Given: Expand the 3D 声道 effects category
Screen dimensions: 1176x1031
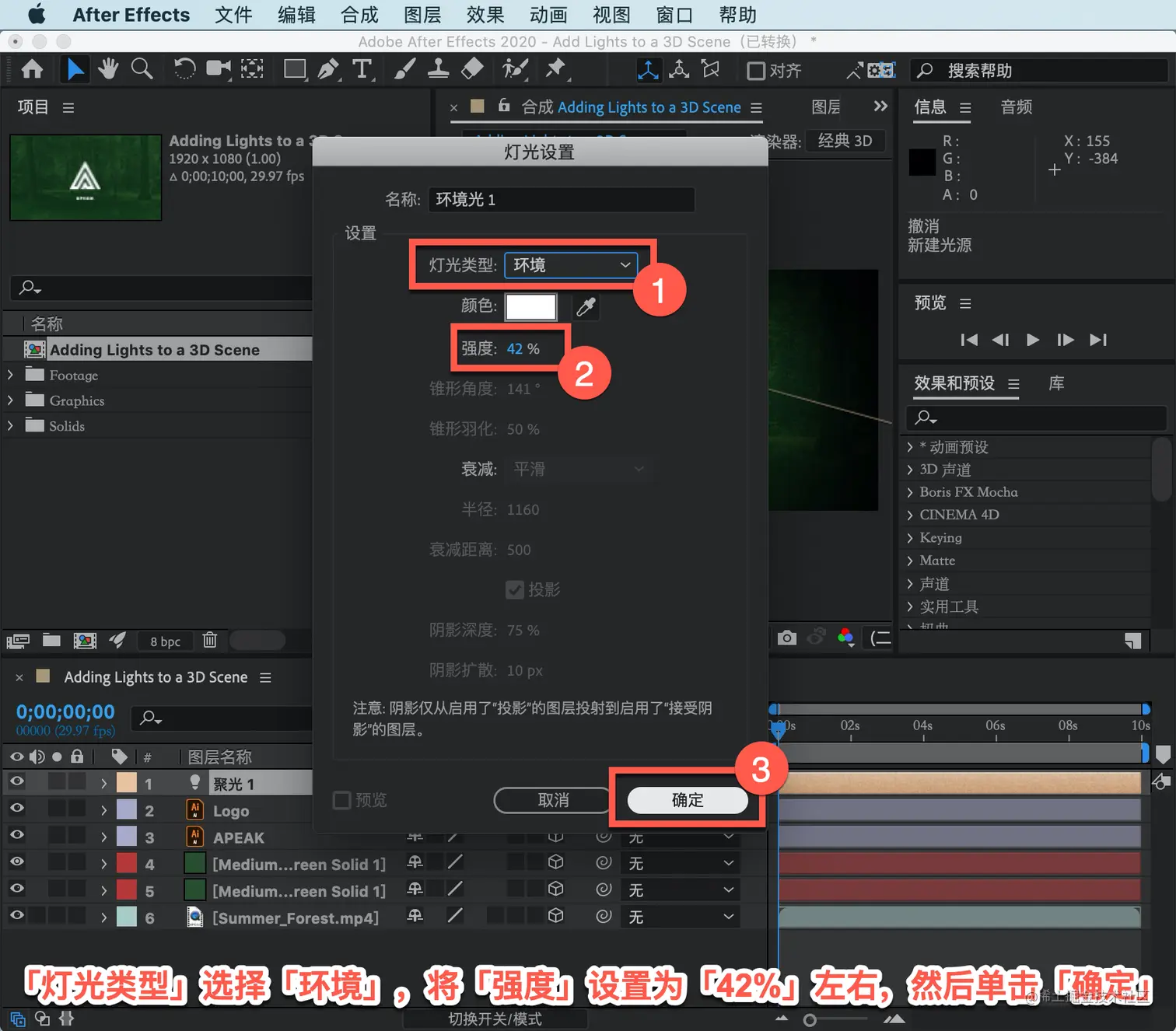Looking at the screenshot, I should [x=910, y=470].
